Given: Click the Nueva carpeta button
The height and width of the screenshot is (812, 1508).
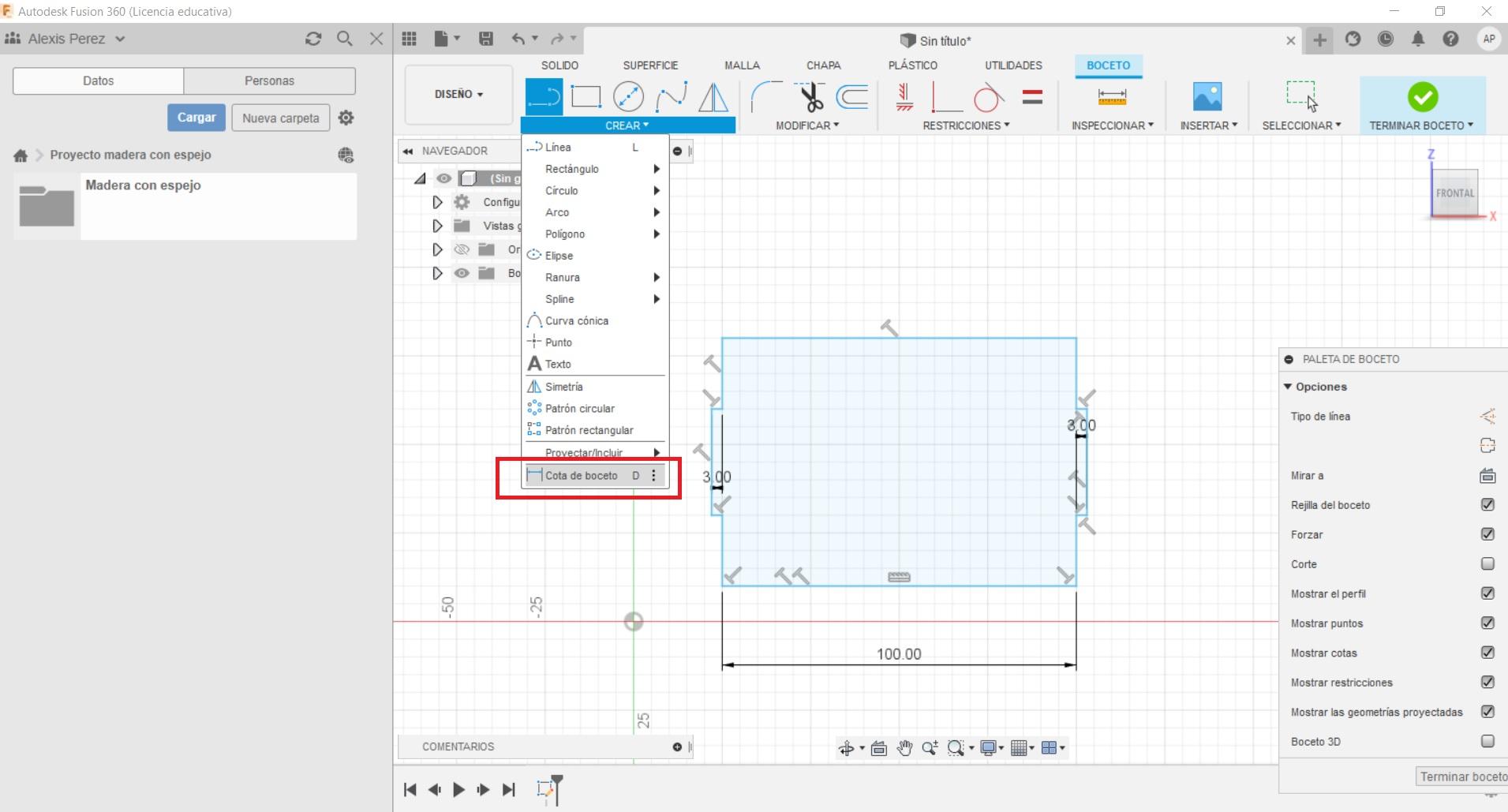Looking at the screenshot, I should click(x=281, y=118).
